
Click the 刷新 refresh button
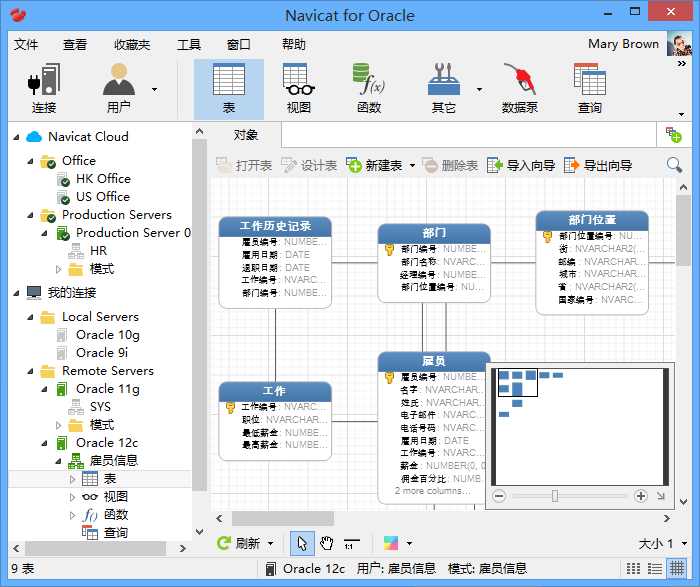238,543
